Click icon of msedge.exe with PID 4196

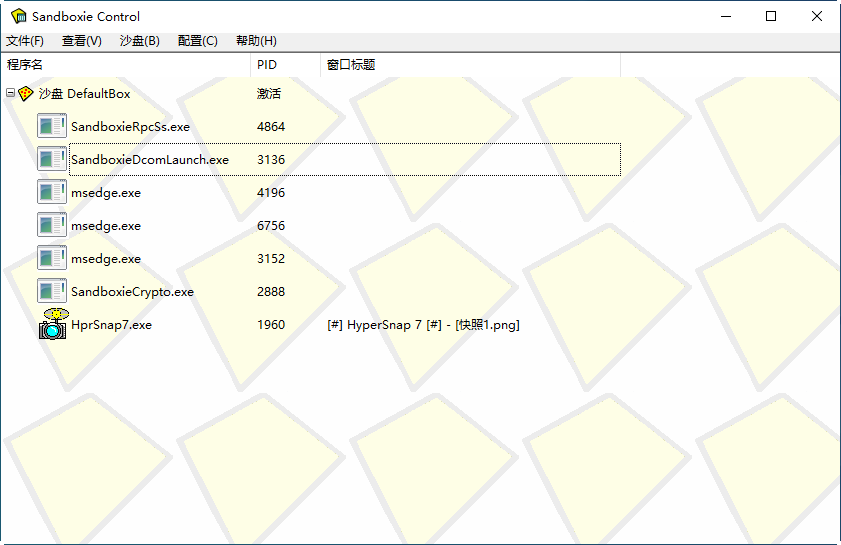tap(52, 193)
